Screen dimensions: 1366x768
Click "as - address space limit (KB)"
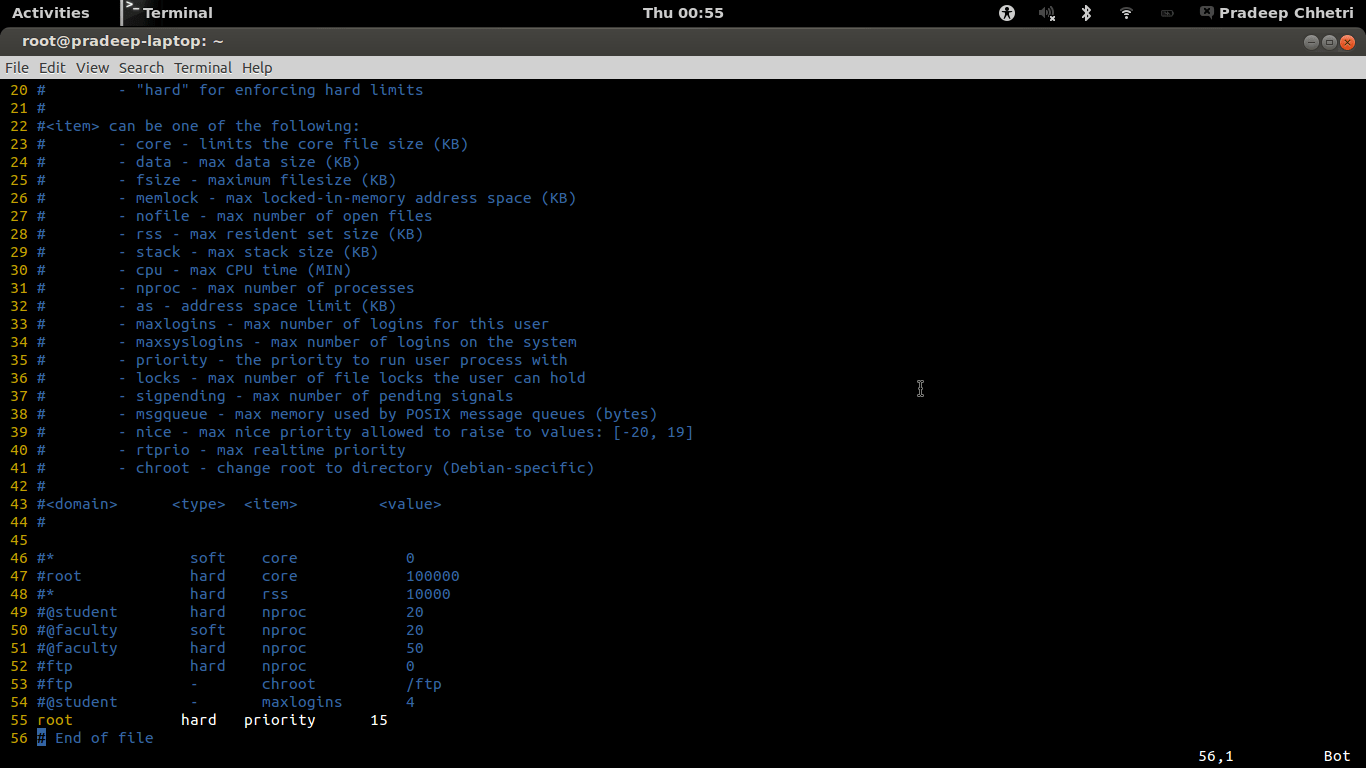click(266, 306)
